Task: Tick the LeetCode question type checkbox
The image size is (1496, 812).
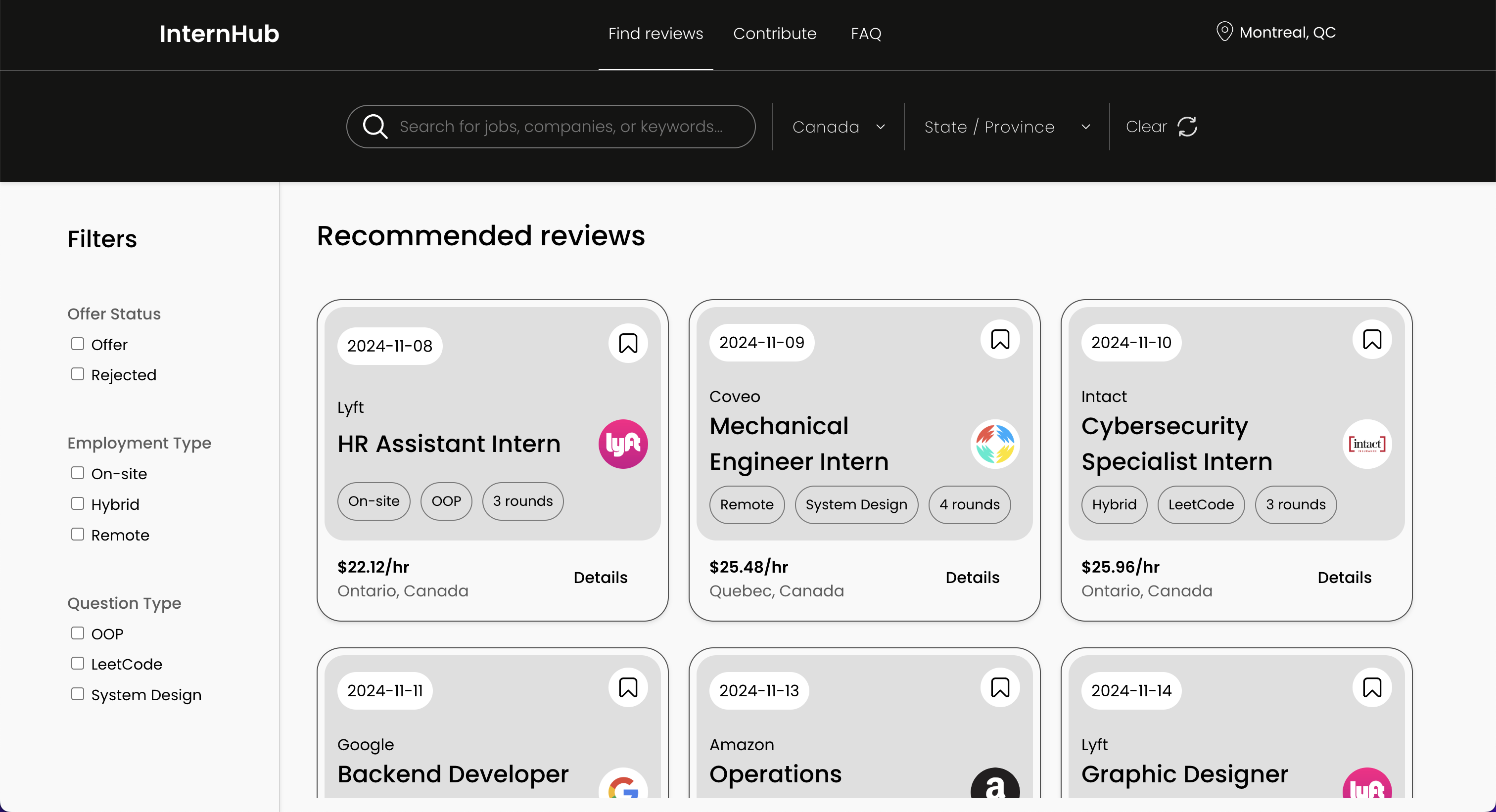Action: tap(78, 664)
